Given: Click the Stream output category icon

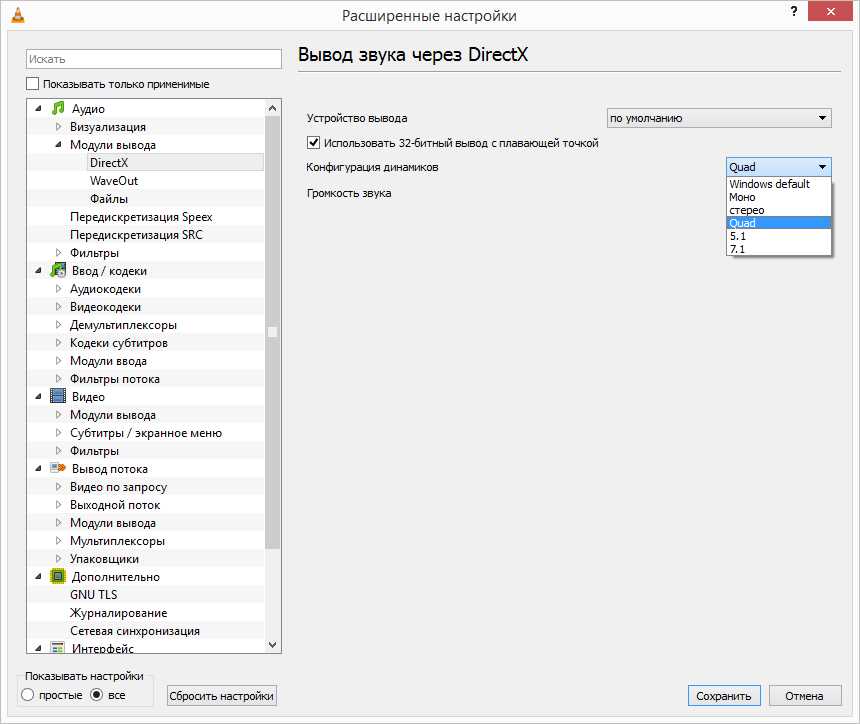Looking at the screenshot, I should coord(58,469).
